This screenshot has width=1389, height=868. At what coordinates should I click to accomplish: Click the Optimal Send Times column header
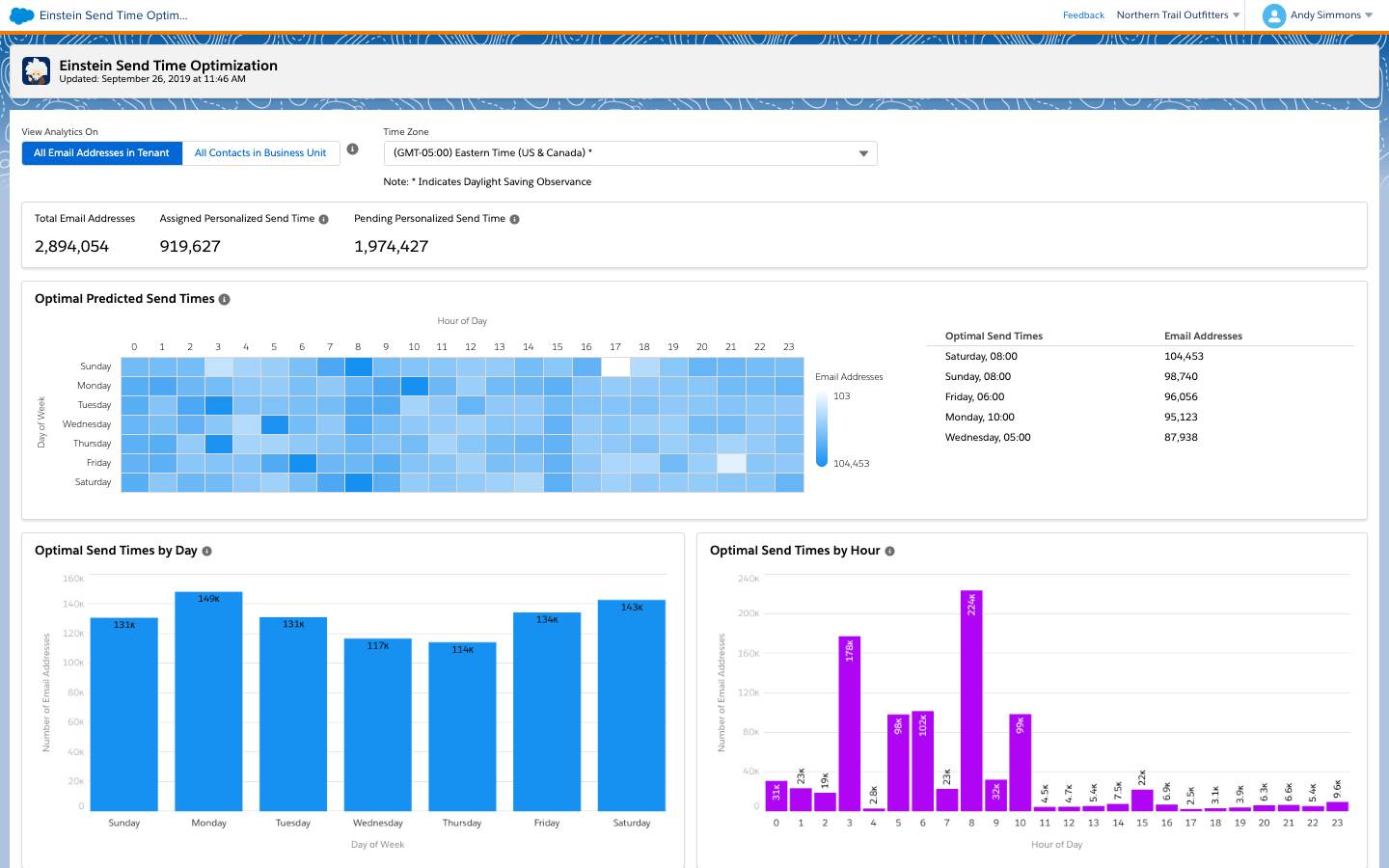[x=994, y=337]
